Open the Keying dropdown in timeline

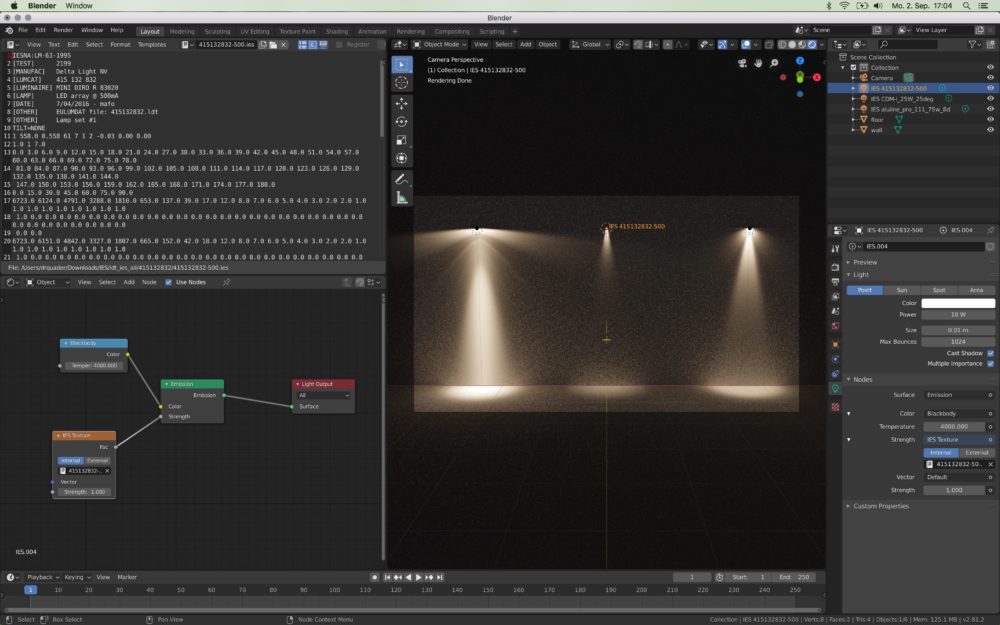[x=77, y=577]
